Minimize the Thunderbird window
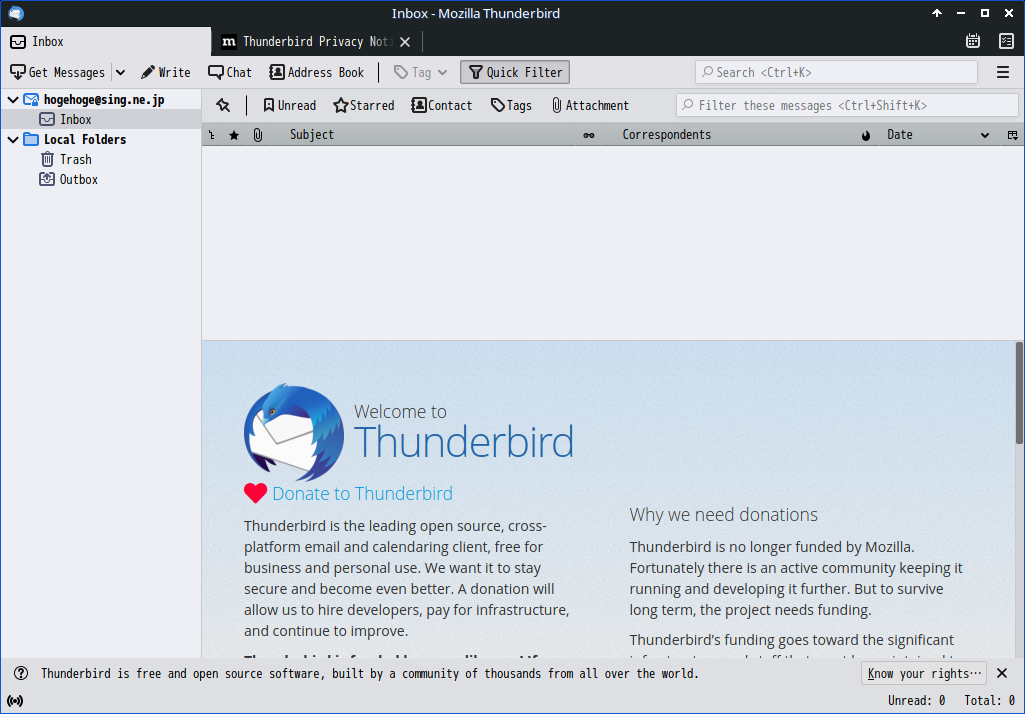The image size is (1025, 714). coord(961,13)
